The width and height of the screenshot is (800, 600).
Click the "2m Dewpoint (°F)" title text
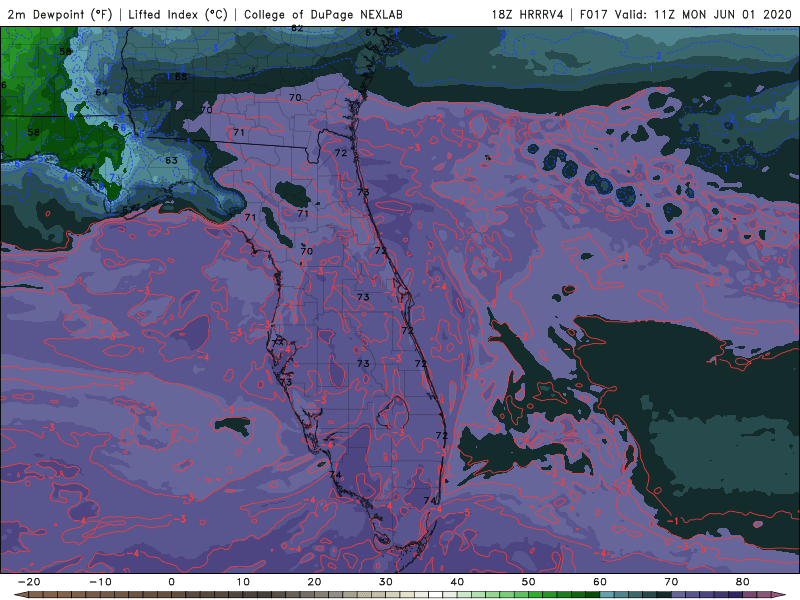[60, 14]
